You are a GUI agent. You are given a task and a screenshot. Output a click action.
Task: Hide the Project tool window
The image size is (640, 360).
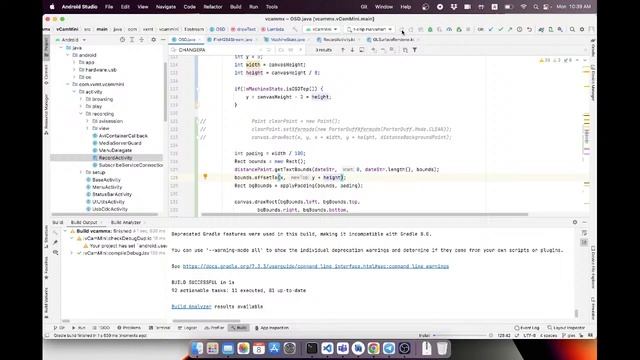163,40
